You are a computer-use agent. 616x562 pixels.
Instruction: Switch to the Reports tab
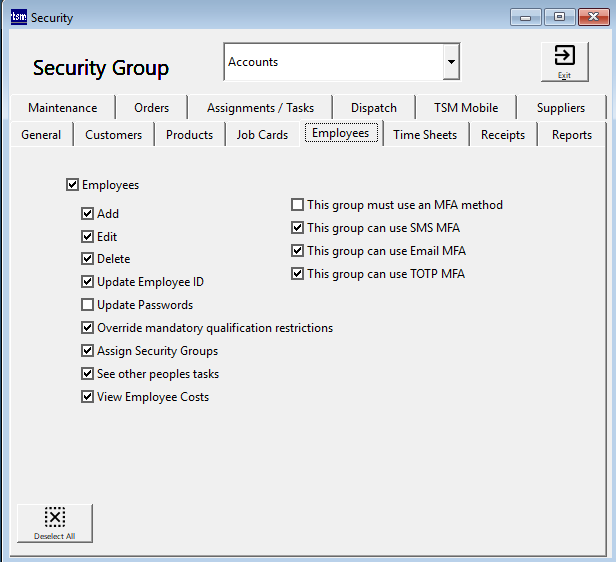(x=572, y=135)
